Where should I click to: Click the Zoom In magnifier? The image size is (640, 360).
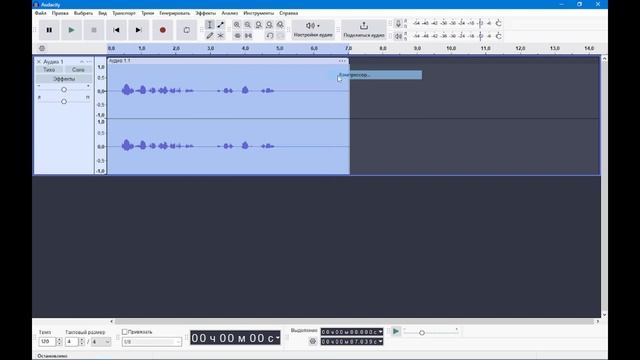[237, 25]
